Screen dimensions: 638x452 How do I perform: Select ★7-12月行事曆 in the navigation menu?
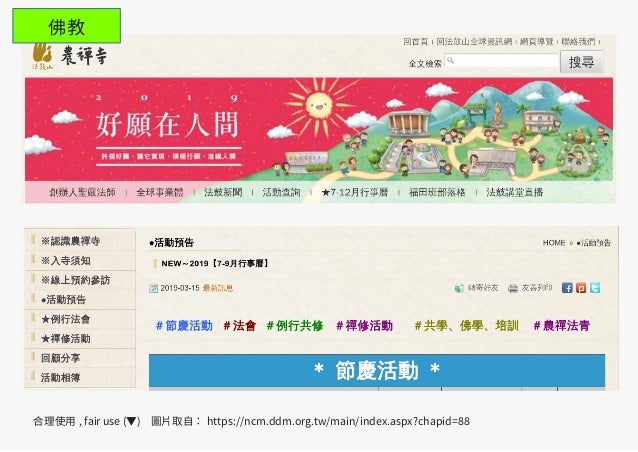[355, 192]
